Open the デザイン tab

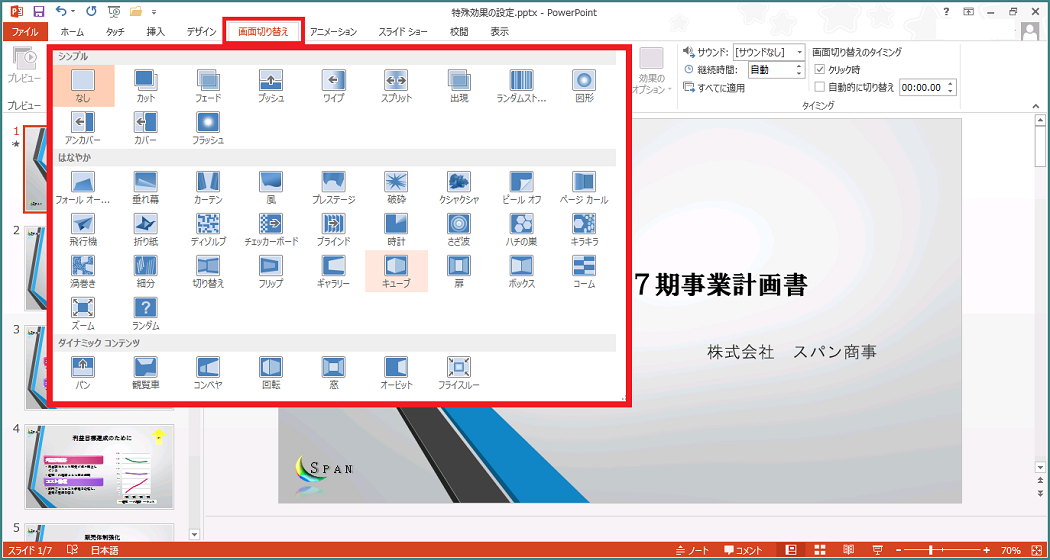coord(202,31)
